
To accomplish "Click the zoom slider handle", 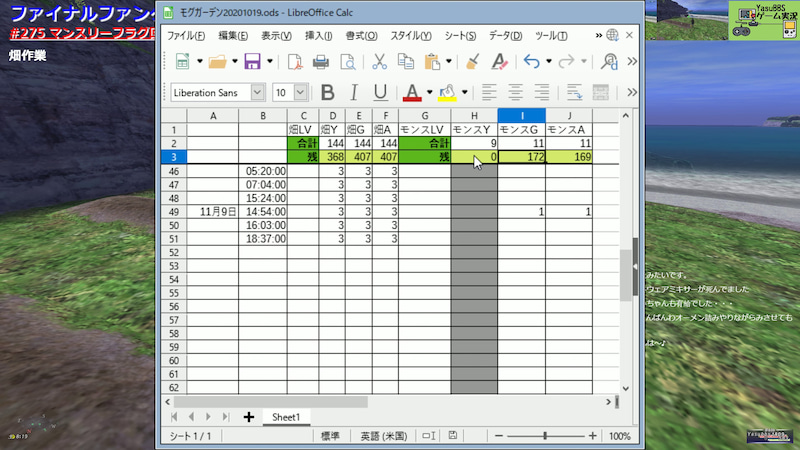I will click(545, 436).
